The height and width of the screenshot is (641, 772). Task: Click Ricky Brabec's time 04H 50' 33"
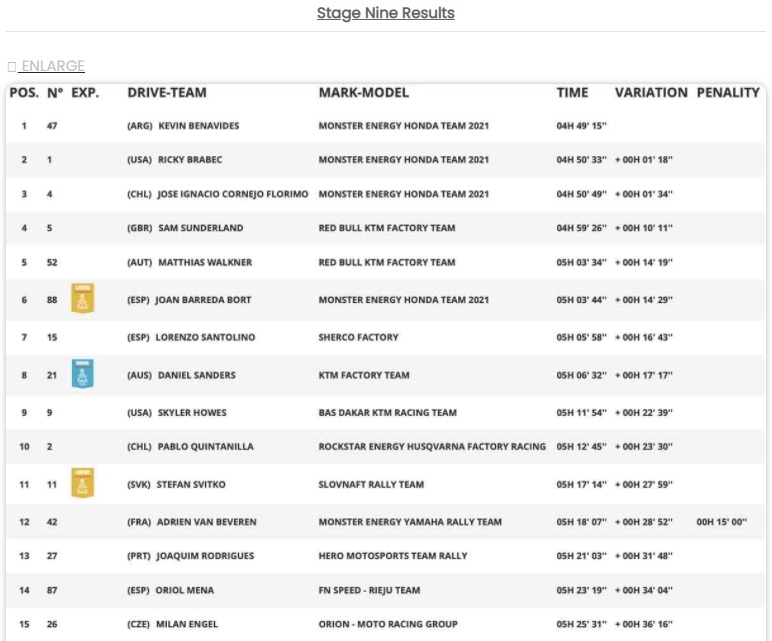(581, 160)
